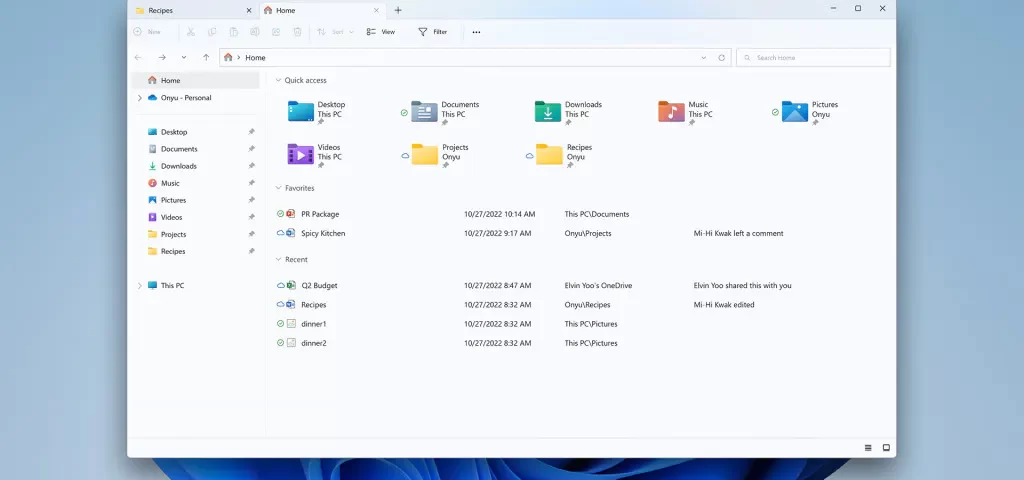Open address bar history dropdown chevron
This screenshot has width=1024, height=480.
[703, 57]
